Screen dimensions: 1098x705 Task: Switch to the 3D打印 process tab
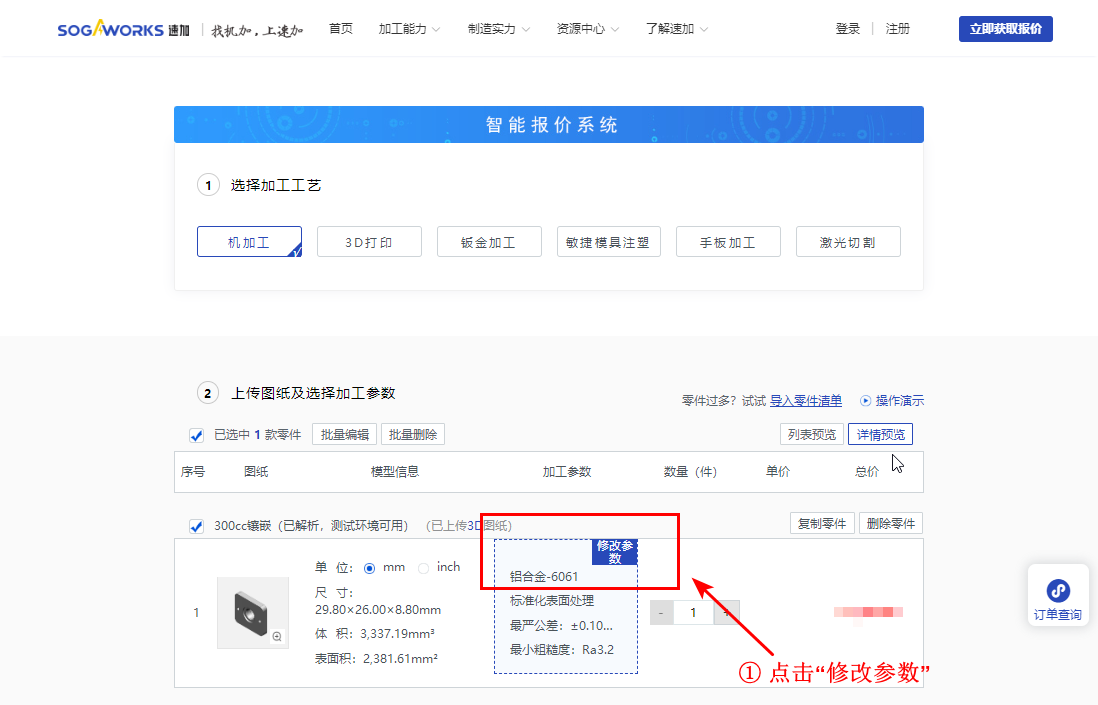pyautogui.click(x=369, y=241)
